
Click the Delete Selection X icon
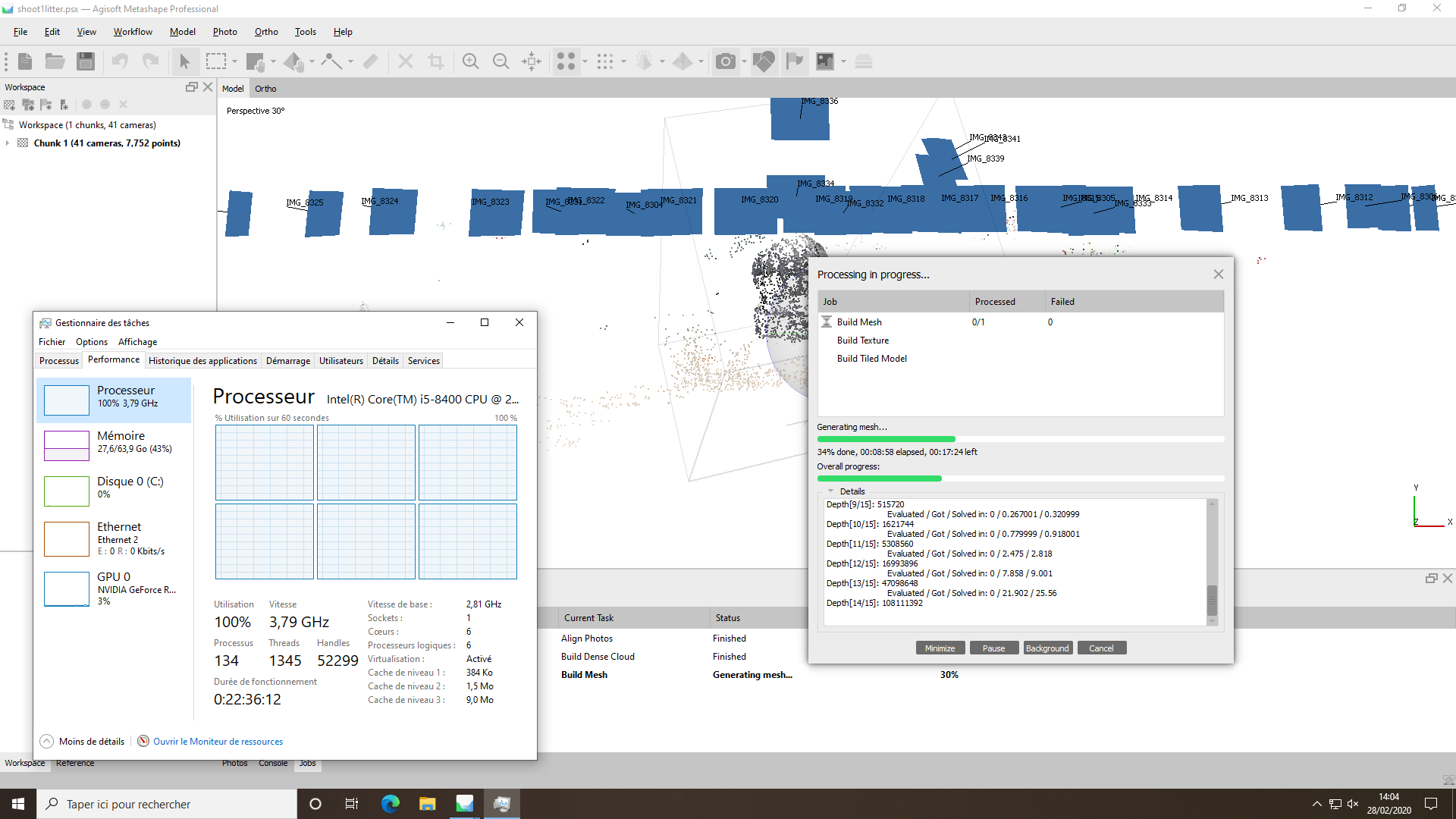[x=406, y=61]
